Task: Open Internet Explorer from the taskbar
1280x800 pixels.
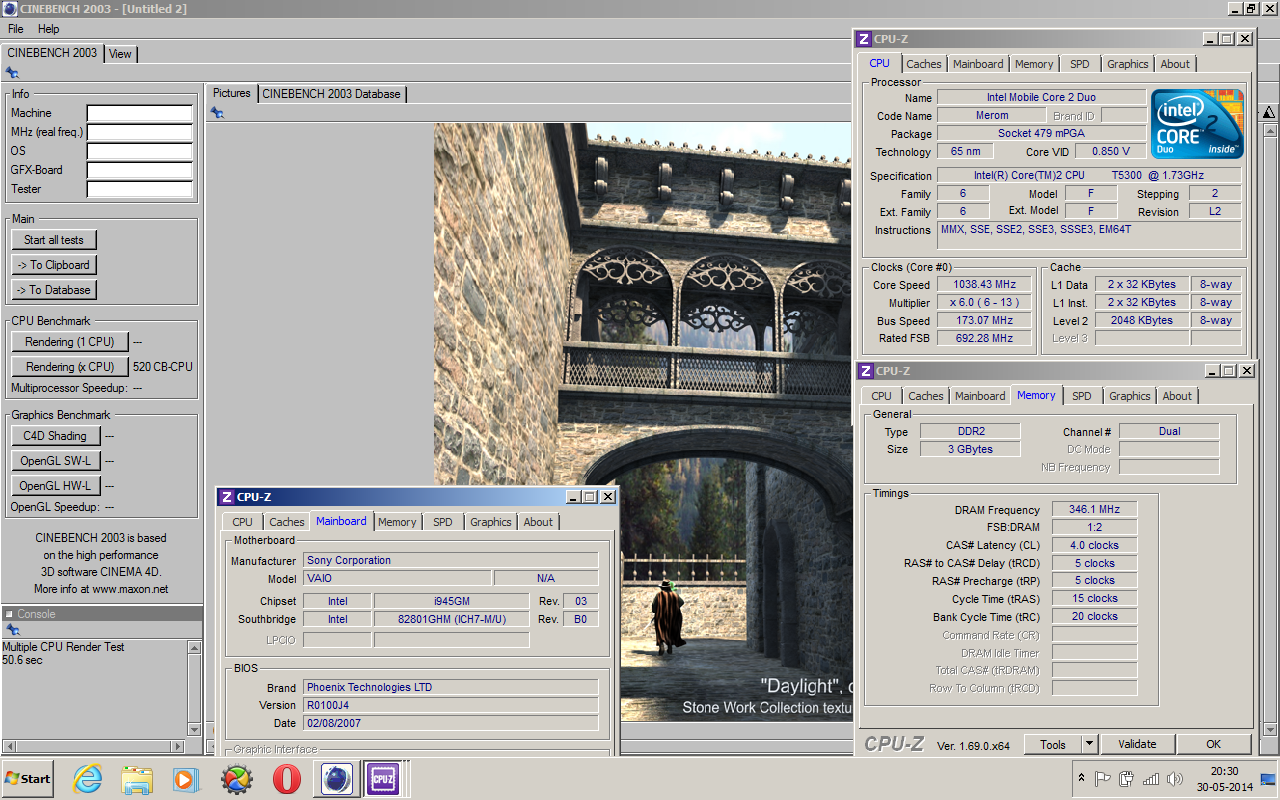Action: 88,779
